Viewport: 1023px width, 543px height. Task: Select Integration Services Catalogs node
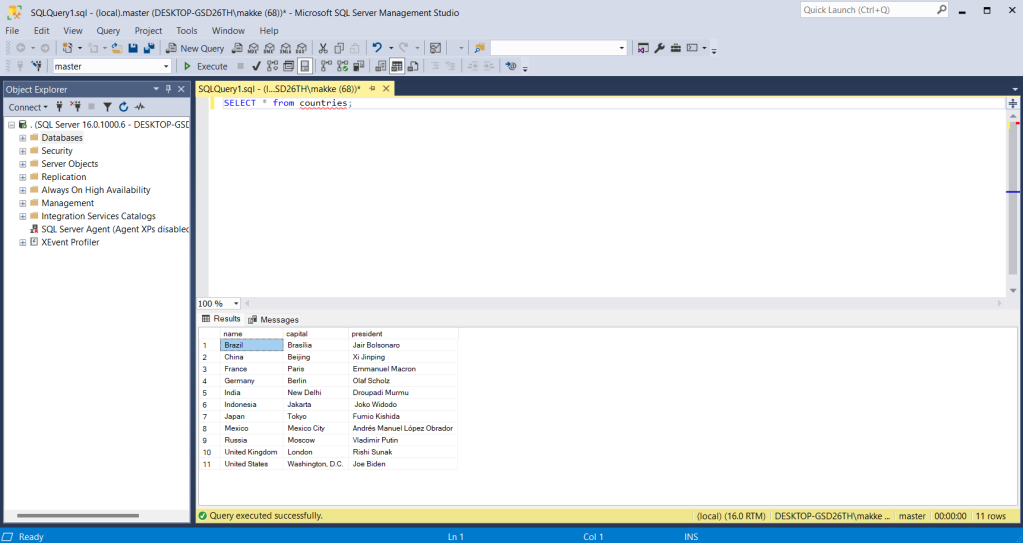[x=99, y=216]
